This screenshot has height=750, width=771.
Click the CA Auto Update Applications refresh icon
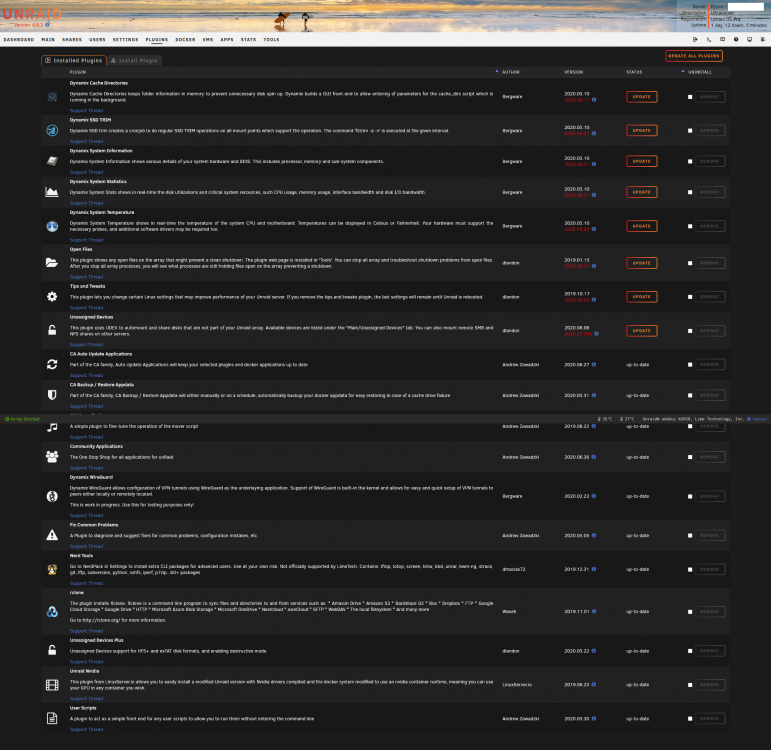coord(52,364)
